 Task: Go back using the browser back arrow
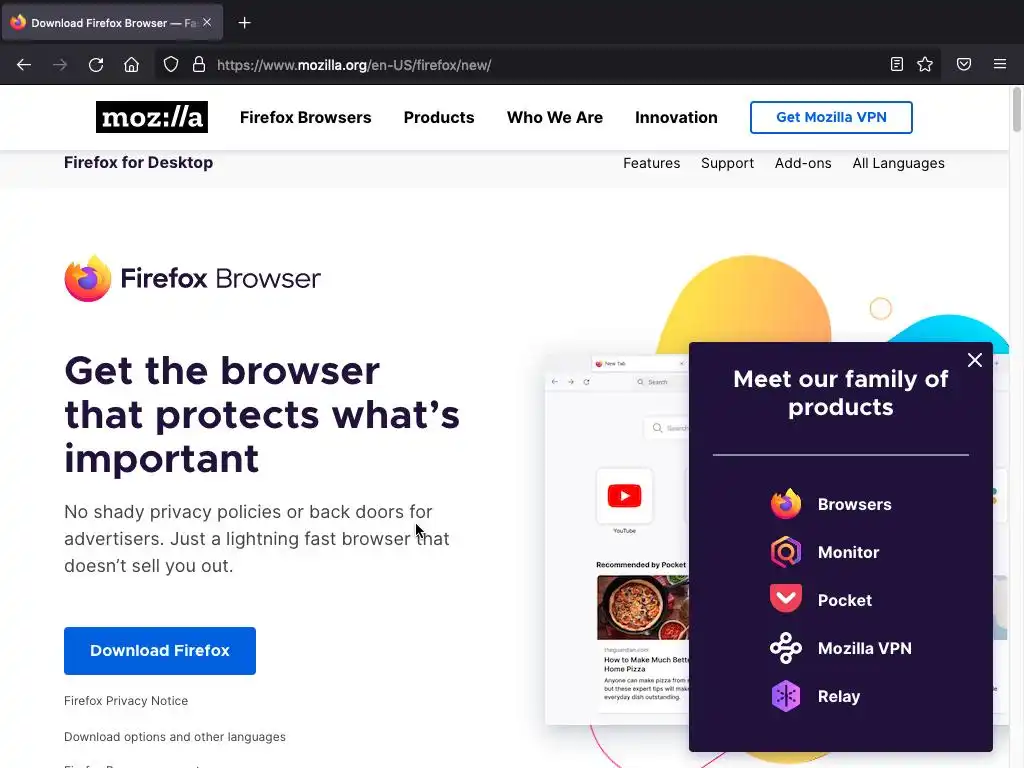(24, 65)
